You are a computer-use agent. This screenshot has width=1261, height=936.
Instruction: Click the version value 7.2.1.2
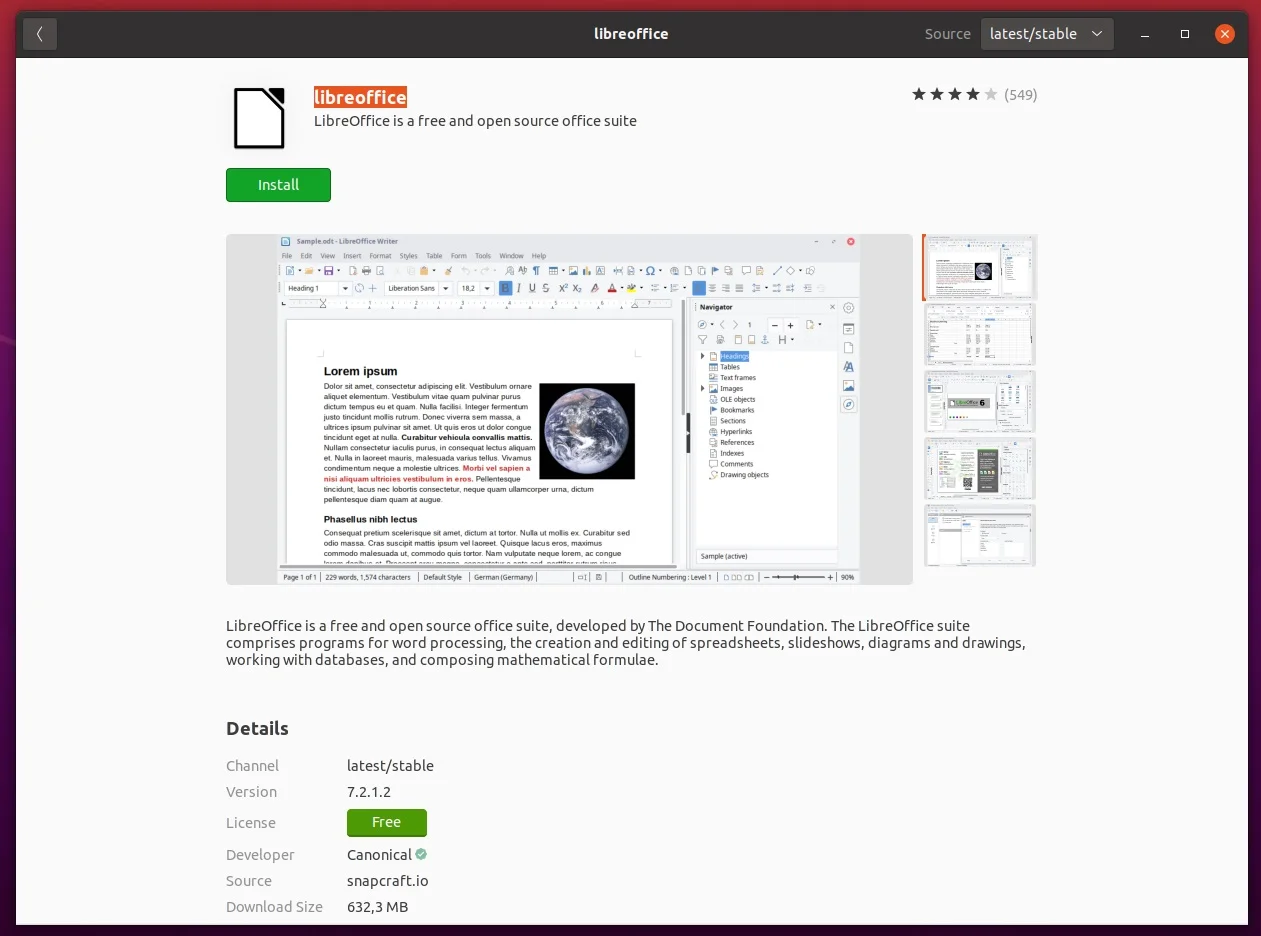click(369, 792)
